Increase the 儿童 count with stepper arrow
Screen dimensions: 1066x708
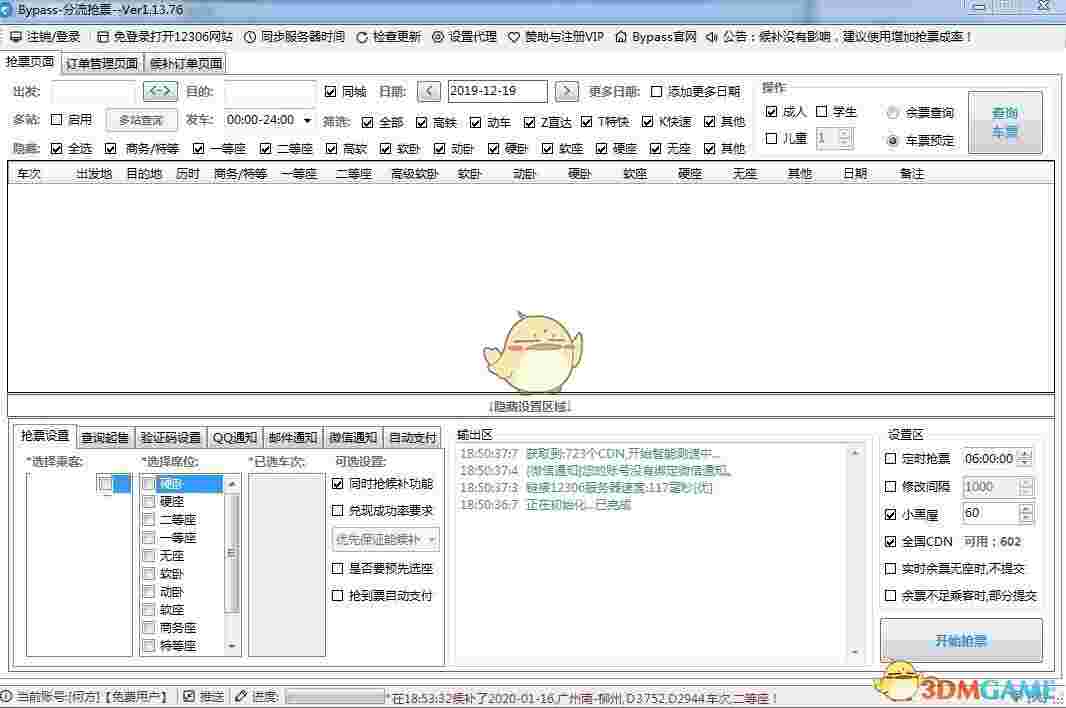(x=843, y=132)
